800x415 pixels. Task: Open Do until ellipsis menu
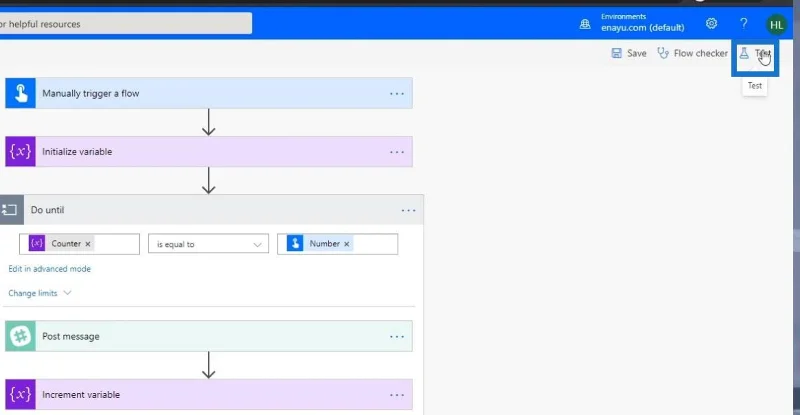pos(408,210)
